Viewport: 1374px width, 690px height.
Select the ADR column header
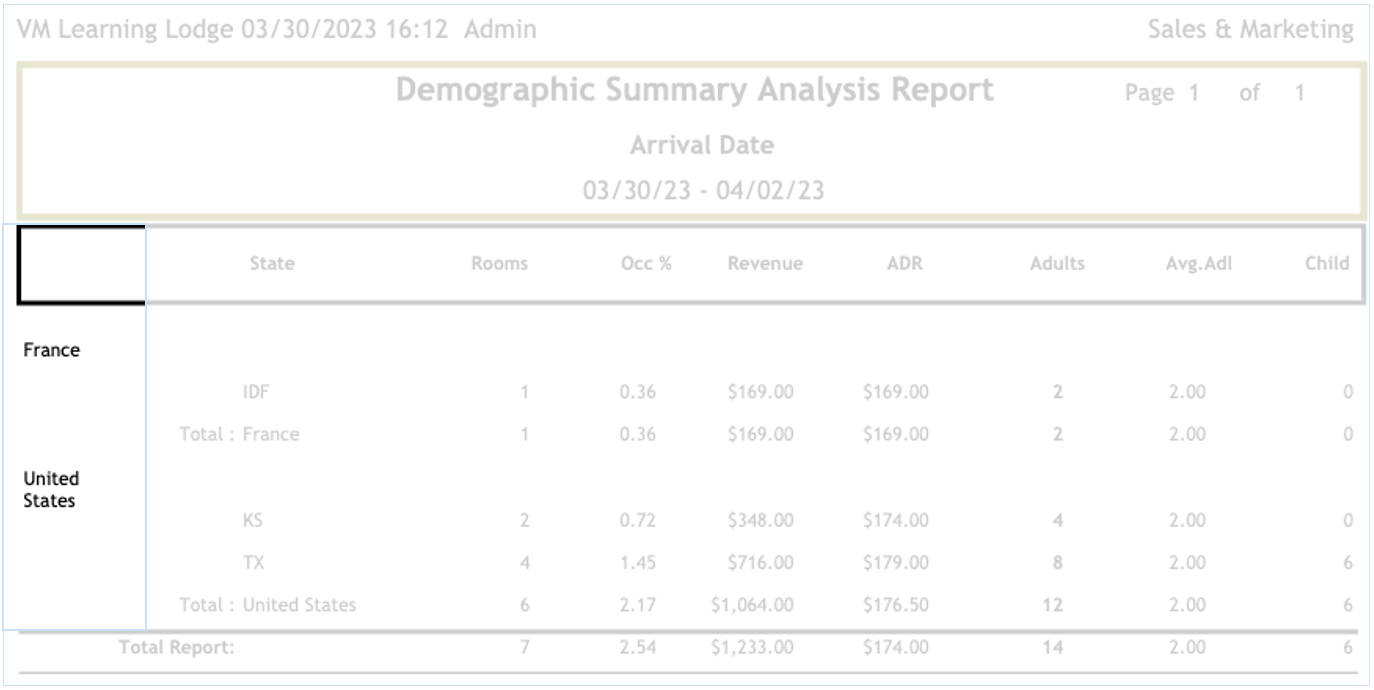904,264
